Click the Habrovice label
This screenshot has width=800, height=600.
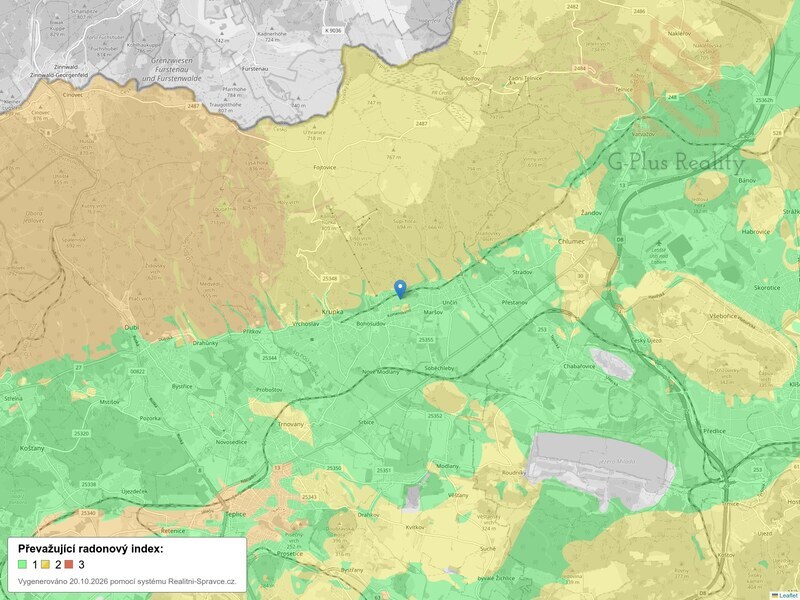coord(756,232)
